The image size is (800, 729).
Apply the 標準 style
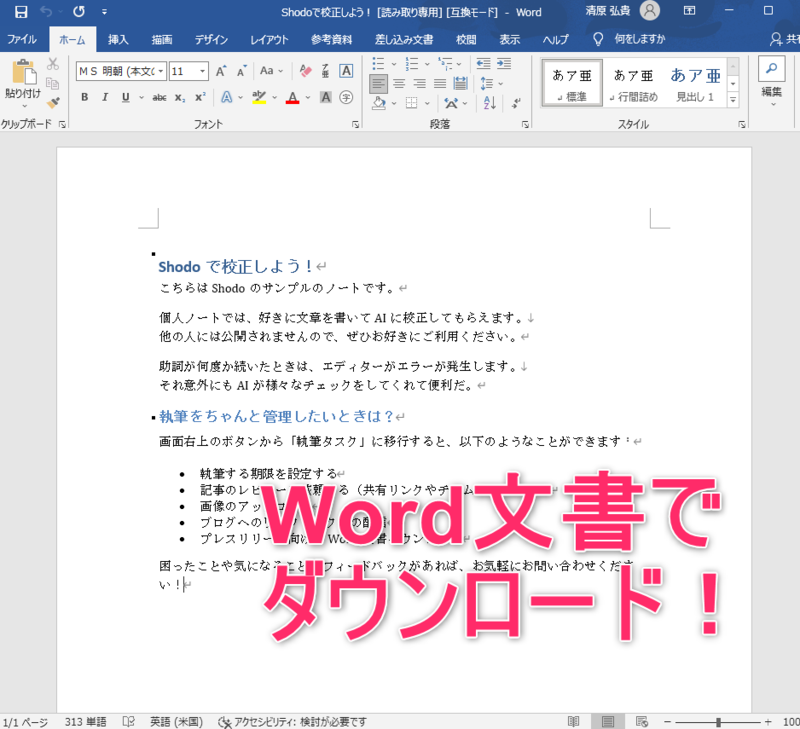click(x=572, y=83)
